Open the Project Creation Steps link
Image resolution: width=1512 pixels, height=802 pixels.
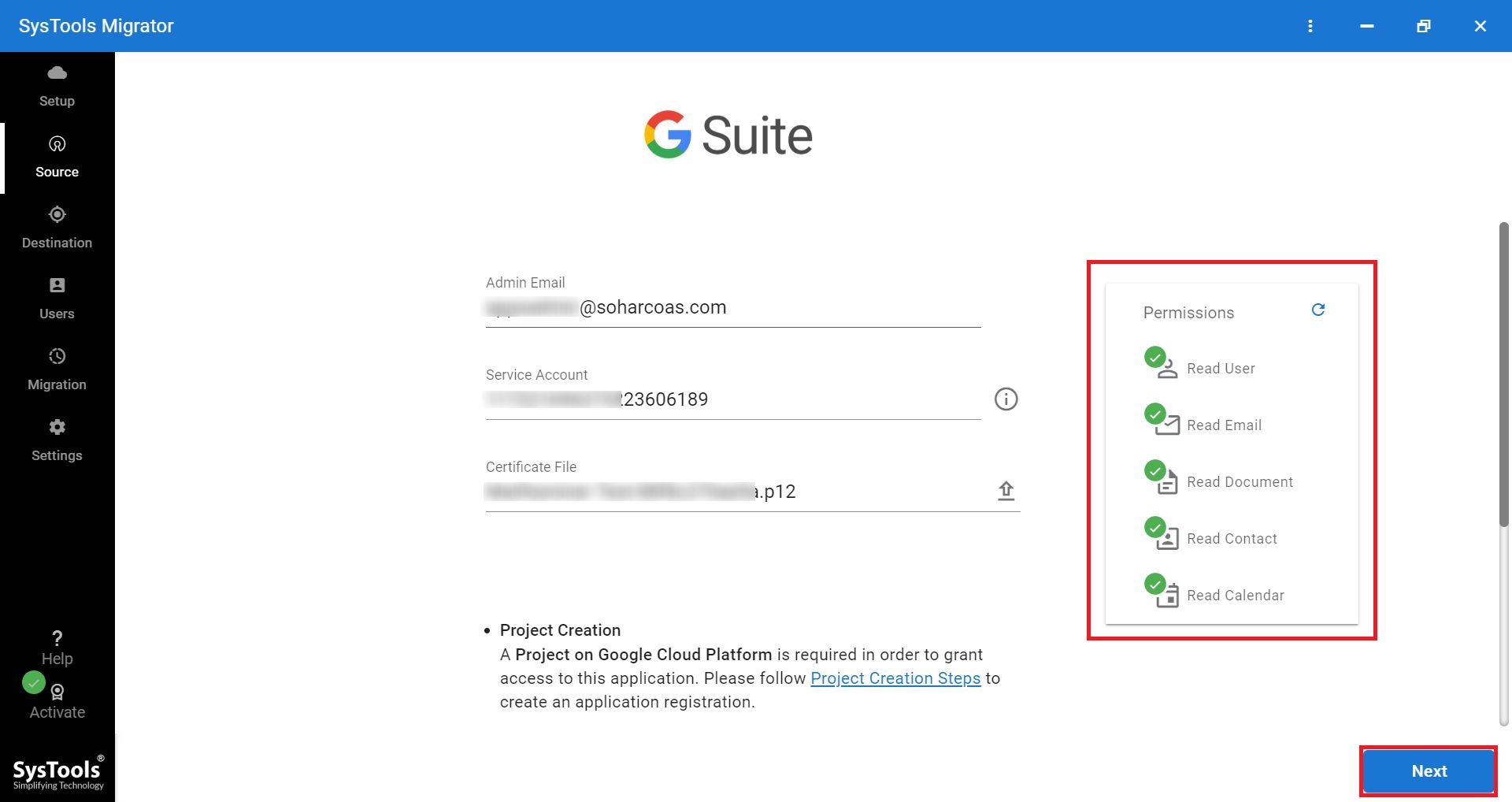click(895, 678)
